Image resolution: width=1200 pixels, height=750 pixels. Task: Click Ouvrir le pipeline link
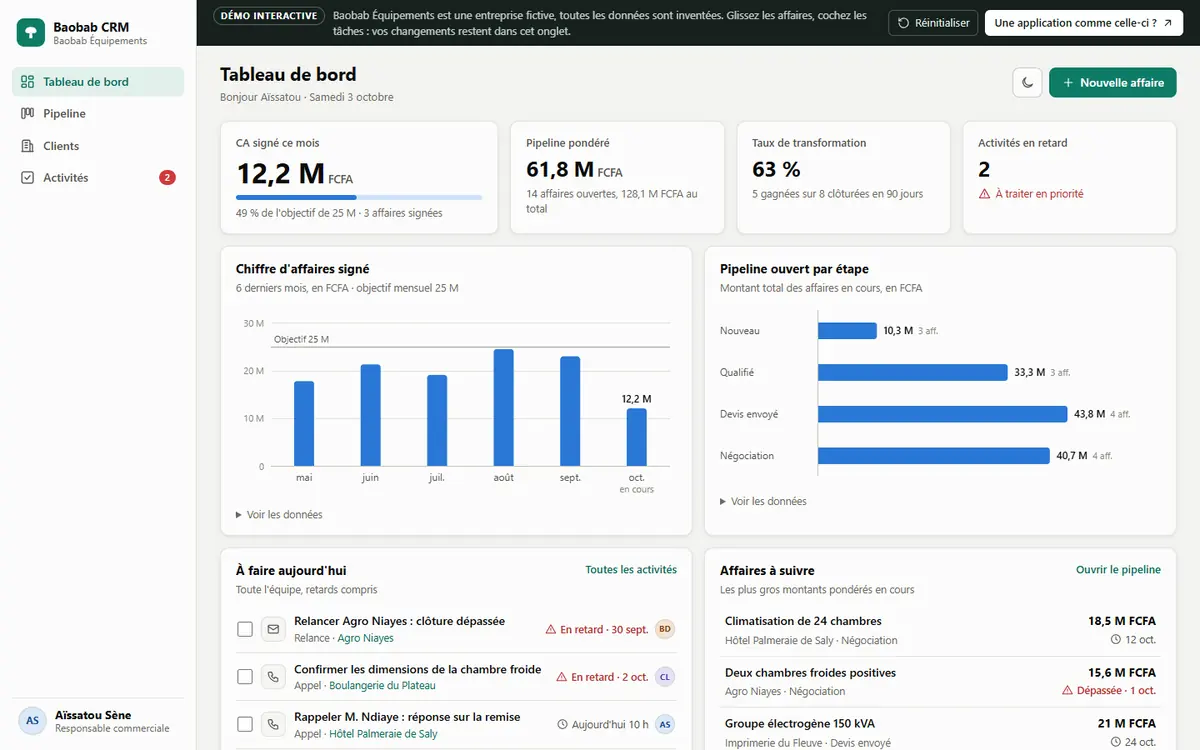tap(1118, 570)
